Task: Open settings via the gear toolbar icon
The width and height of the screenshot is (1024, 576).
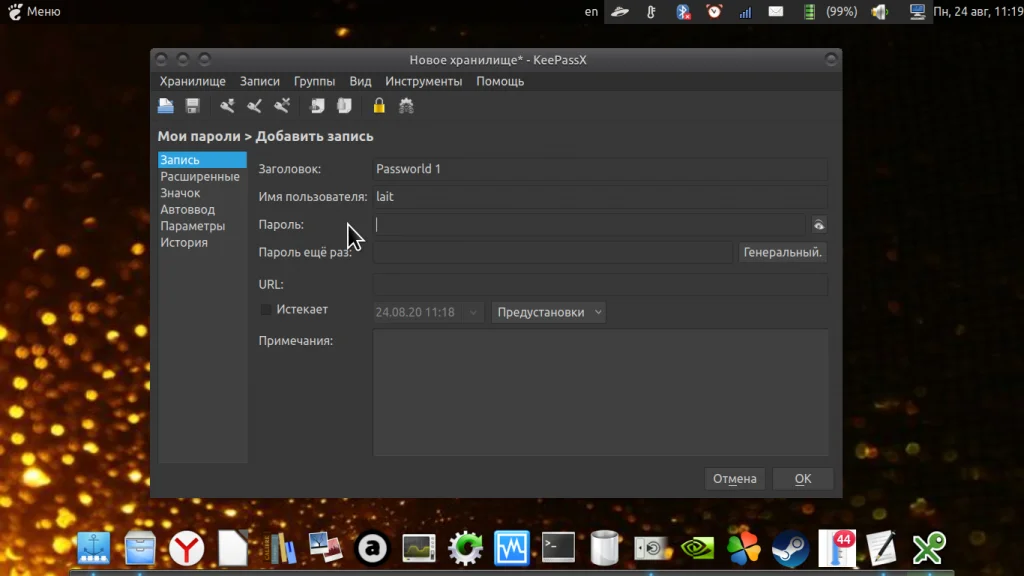Action: [x=406, y=106]
